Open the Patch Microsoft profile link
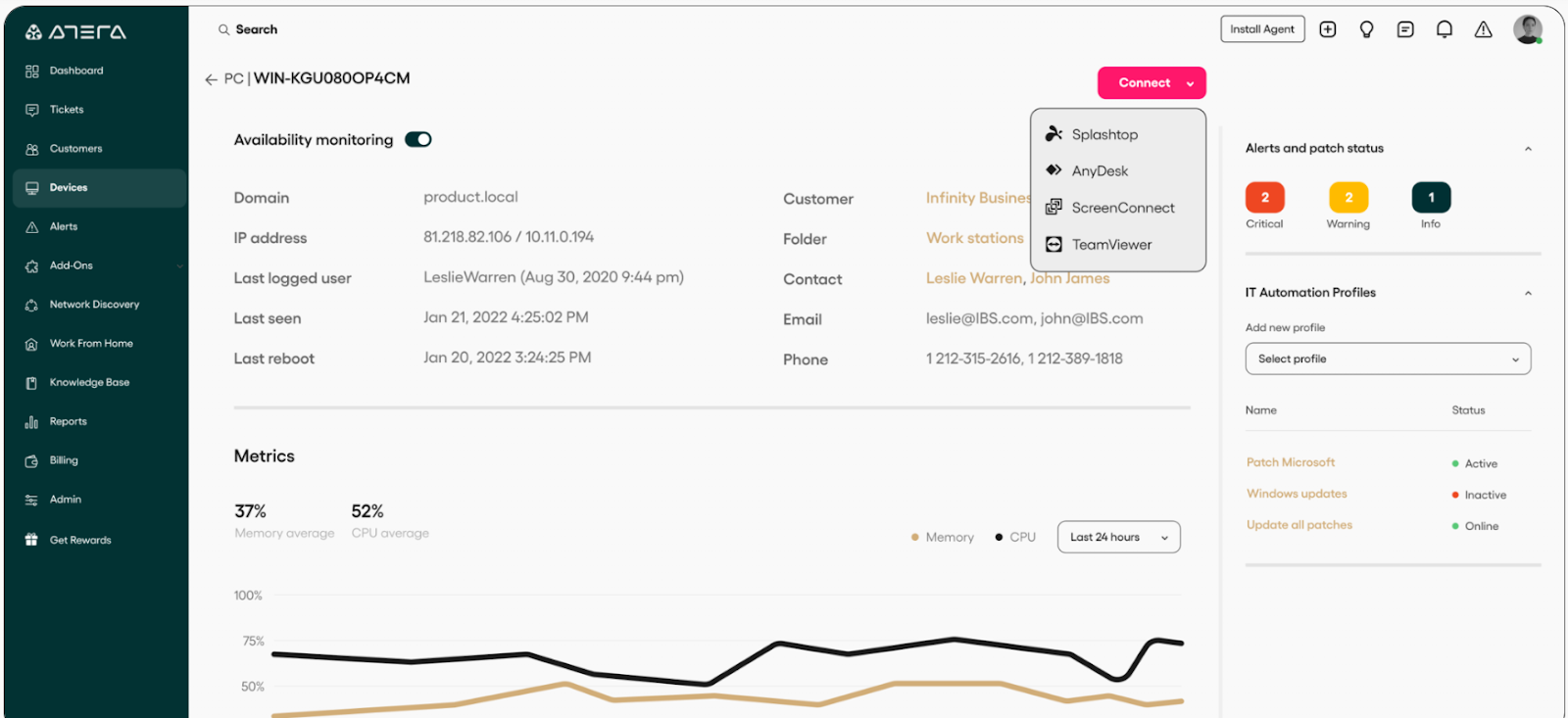This screenshot has width=1568, height=718. point(1290,462)
